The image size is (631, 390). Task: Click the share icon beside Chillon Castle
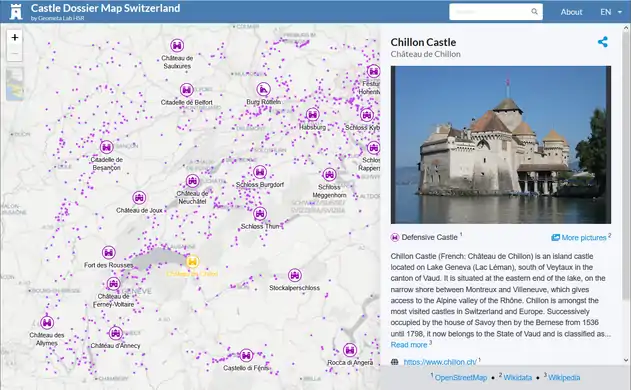[x=602, y=42]
